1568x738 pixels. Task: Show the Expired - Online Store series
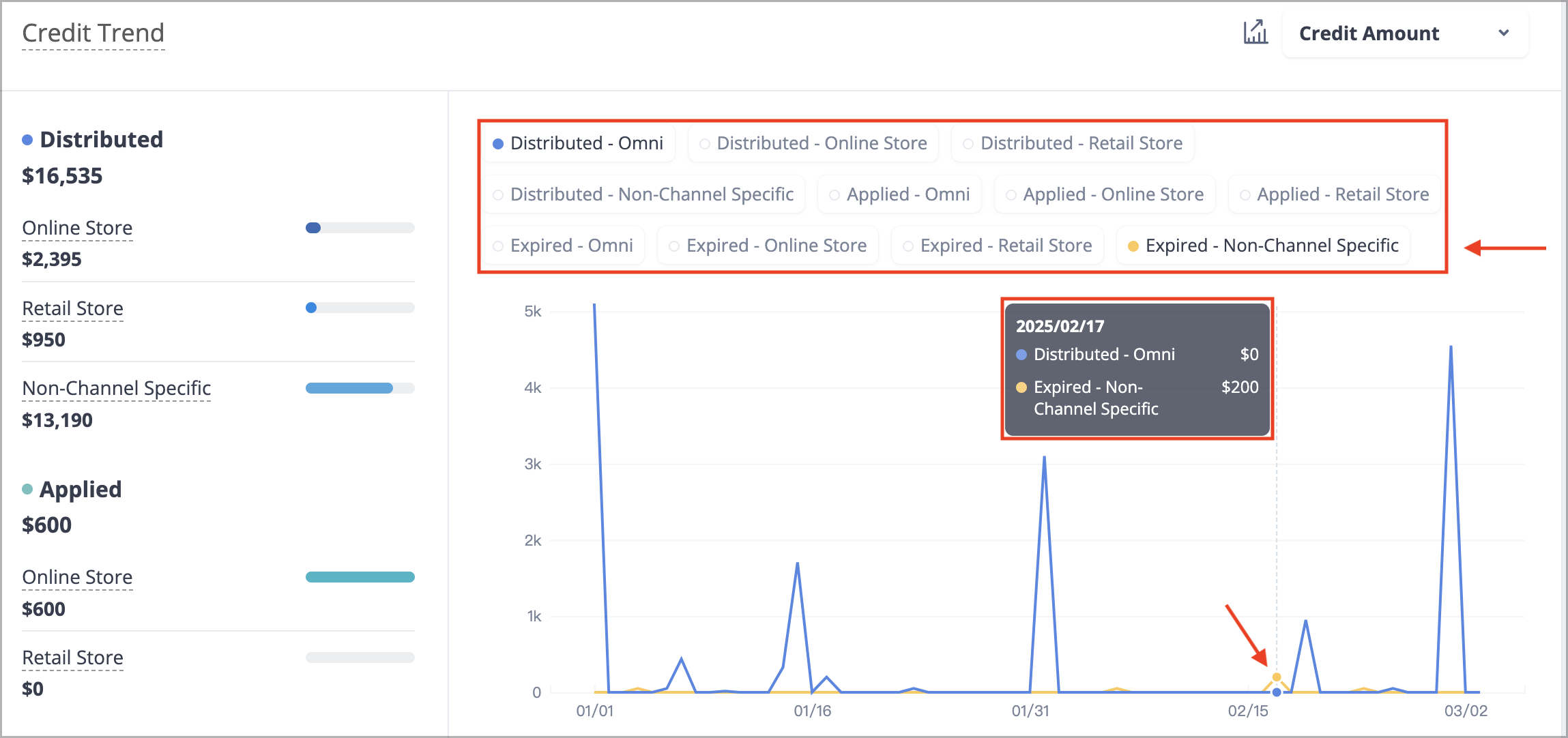point(768,246)
